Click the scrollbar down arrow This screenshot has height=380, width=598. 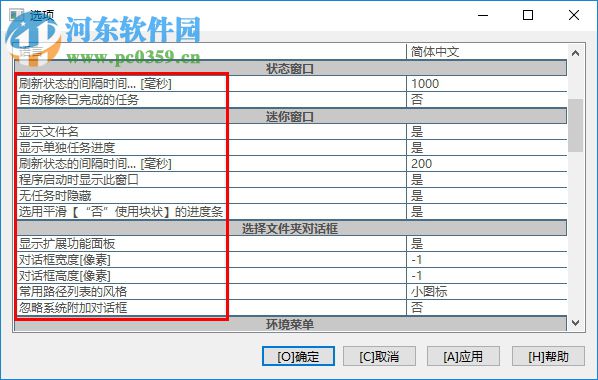coord(575,323)
